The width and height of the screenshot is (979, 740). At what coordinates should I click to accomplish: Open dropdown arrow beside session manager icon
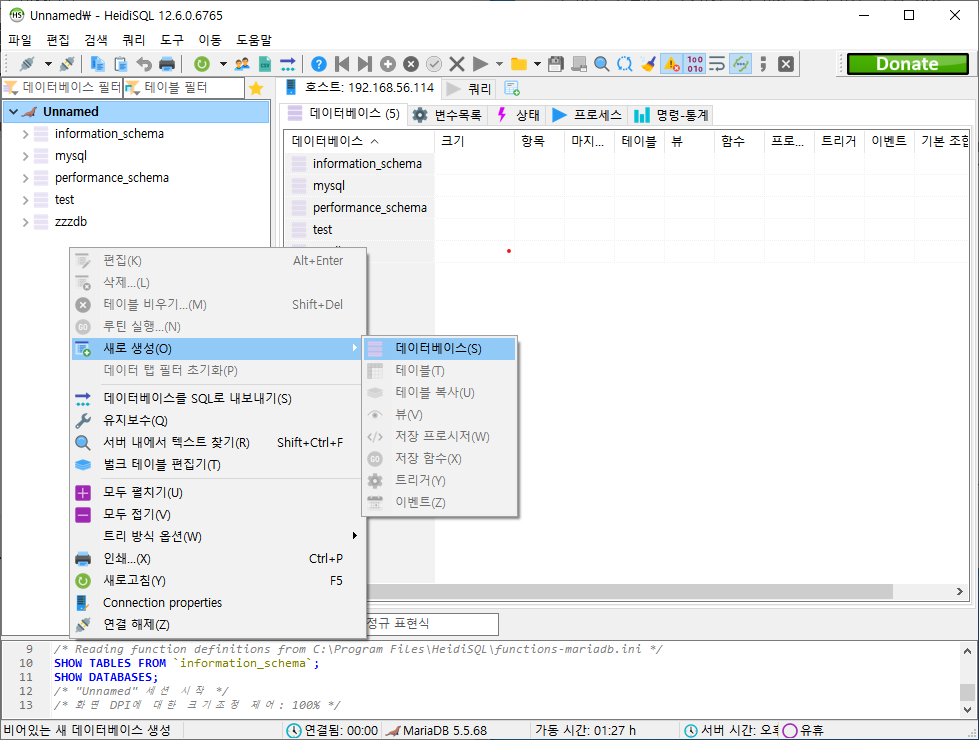tap(48, 64)
